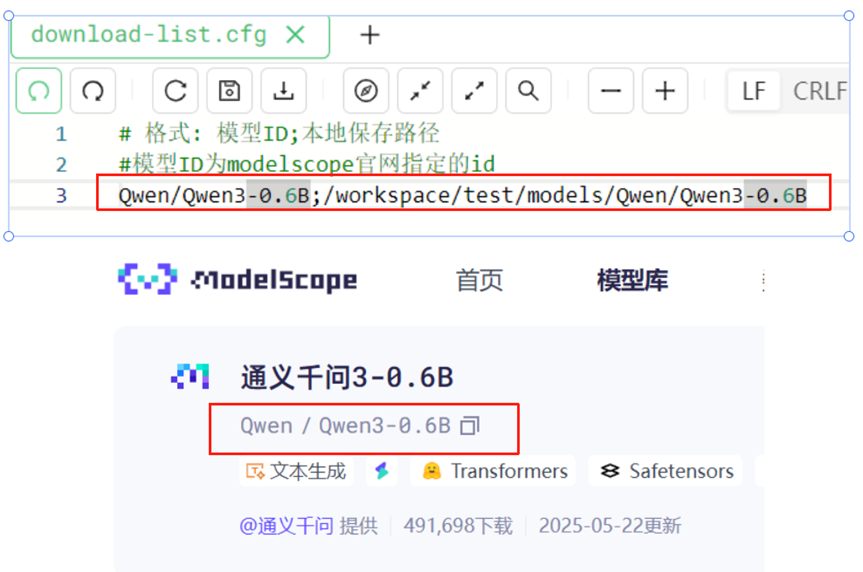Save the file with the disk icon
Image resolution: width=863 pixels, height=572 pixels.
click(229, 91)
